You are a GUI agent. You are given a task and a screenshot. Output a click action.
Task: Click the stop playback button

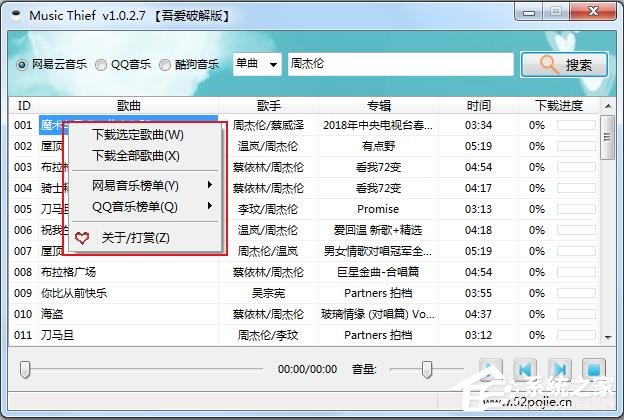pos(594,369)
